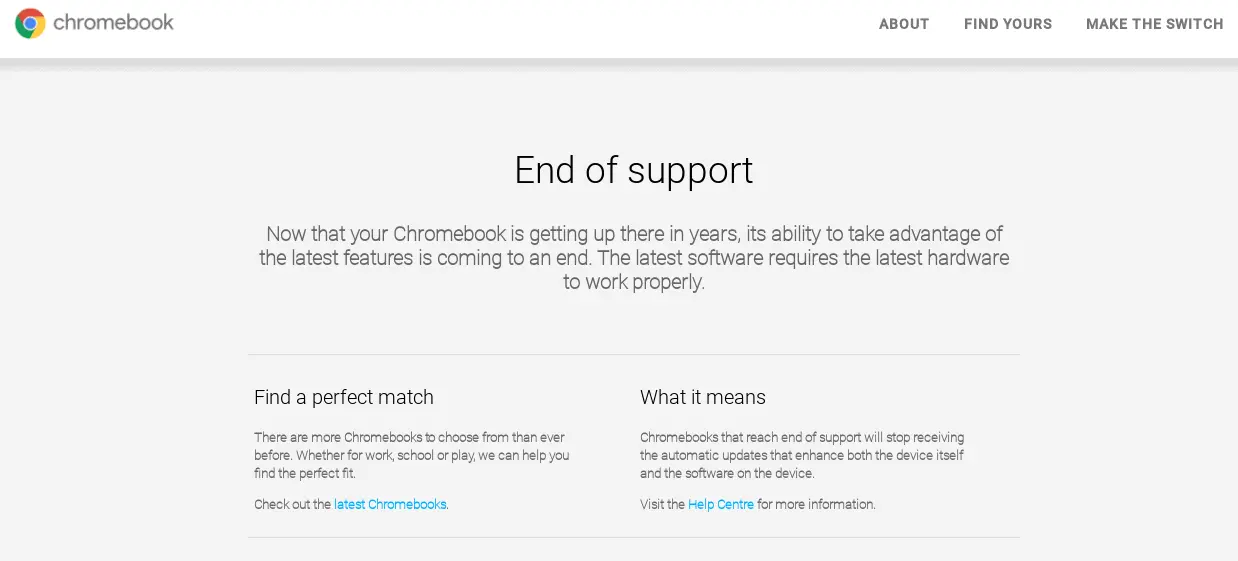Click the Chrome logo icon
Screen dimensions: 1238x561
tap(30, 23)
